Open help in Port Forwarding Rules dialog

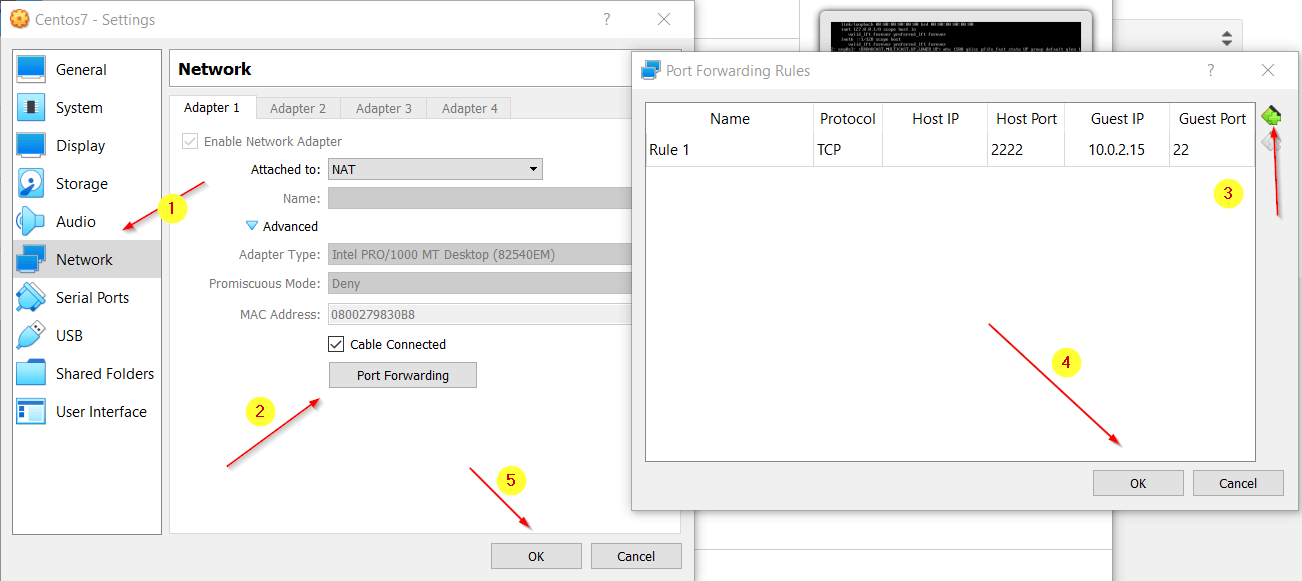click(x=1211, y=70)
